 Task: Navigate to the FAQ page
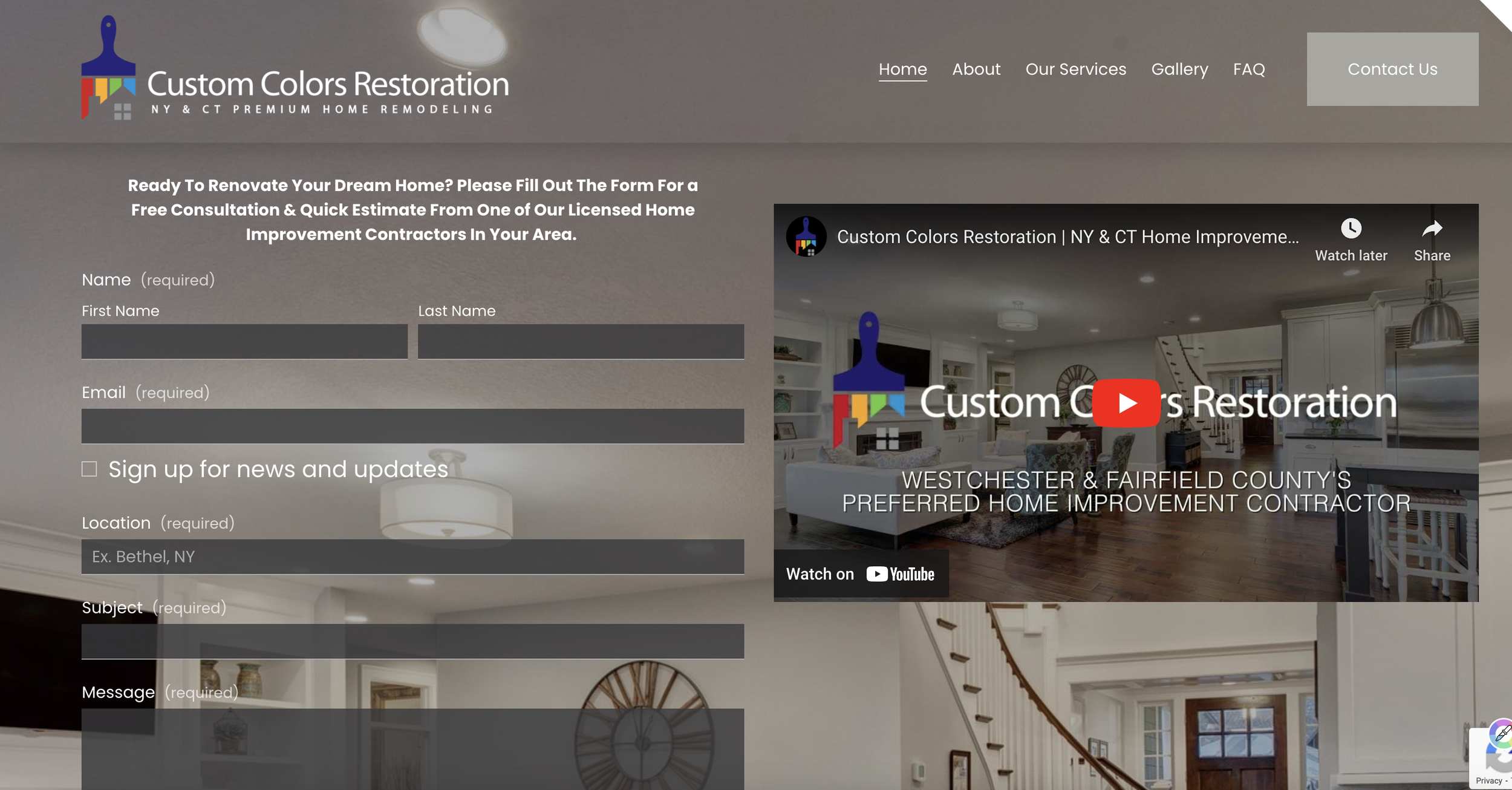point(1249,69)
